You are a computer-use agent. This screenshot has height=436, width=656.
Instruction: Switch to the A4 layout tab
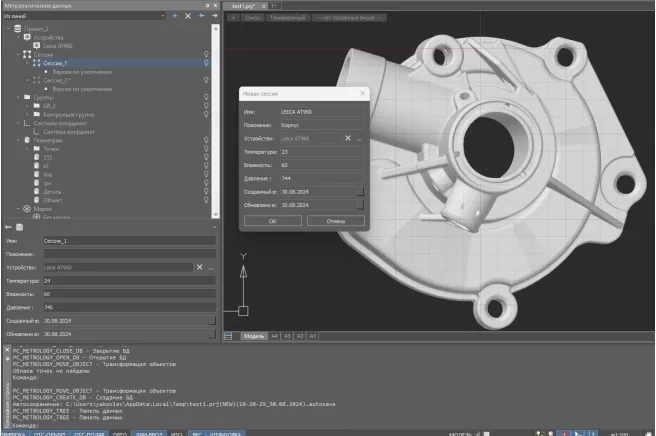coord(275,336)
